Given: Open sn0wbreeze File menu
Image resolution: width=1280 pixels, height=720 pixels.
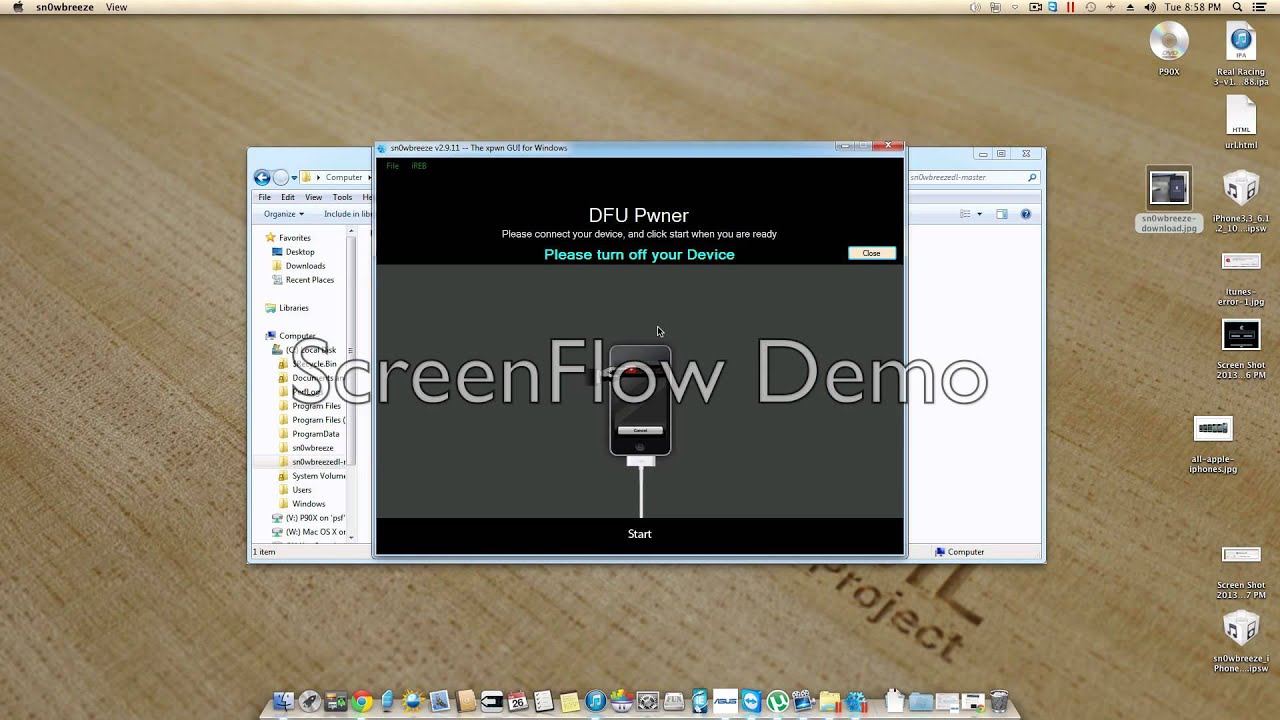Looking at the screenshot, I should (x=392, y=166).
